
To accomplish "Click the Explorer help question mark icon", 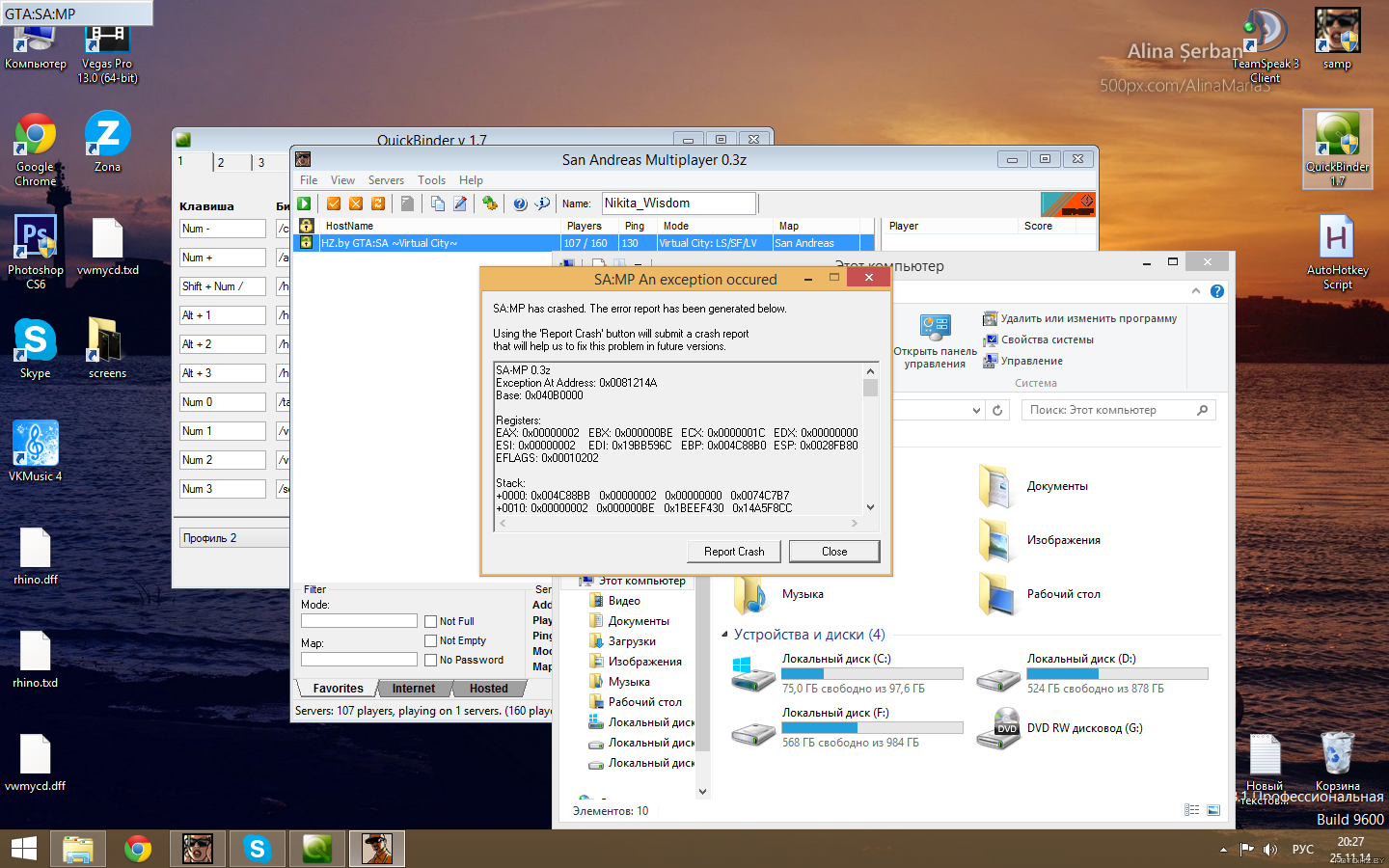I will 1217,291.
